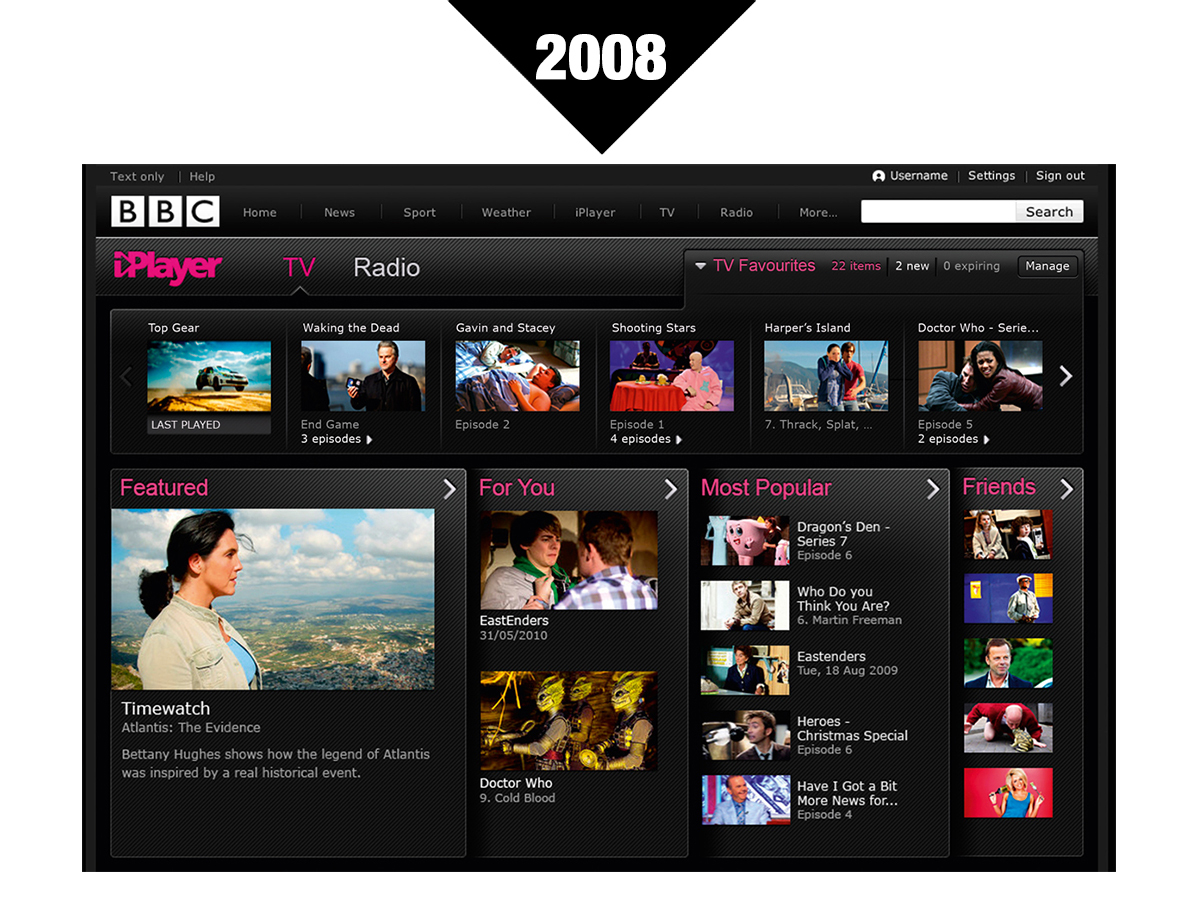Open the Shooting Stars thumbnail
The height and width of the screenshot is (900, 1200).
672,376
